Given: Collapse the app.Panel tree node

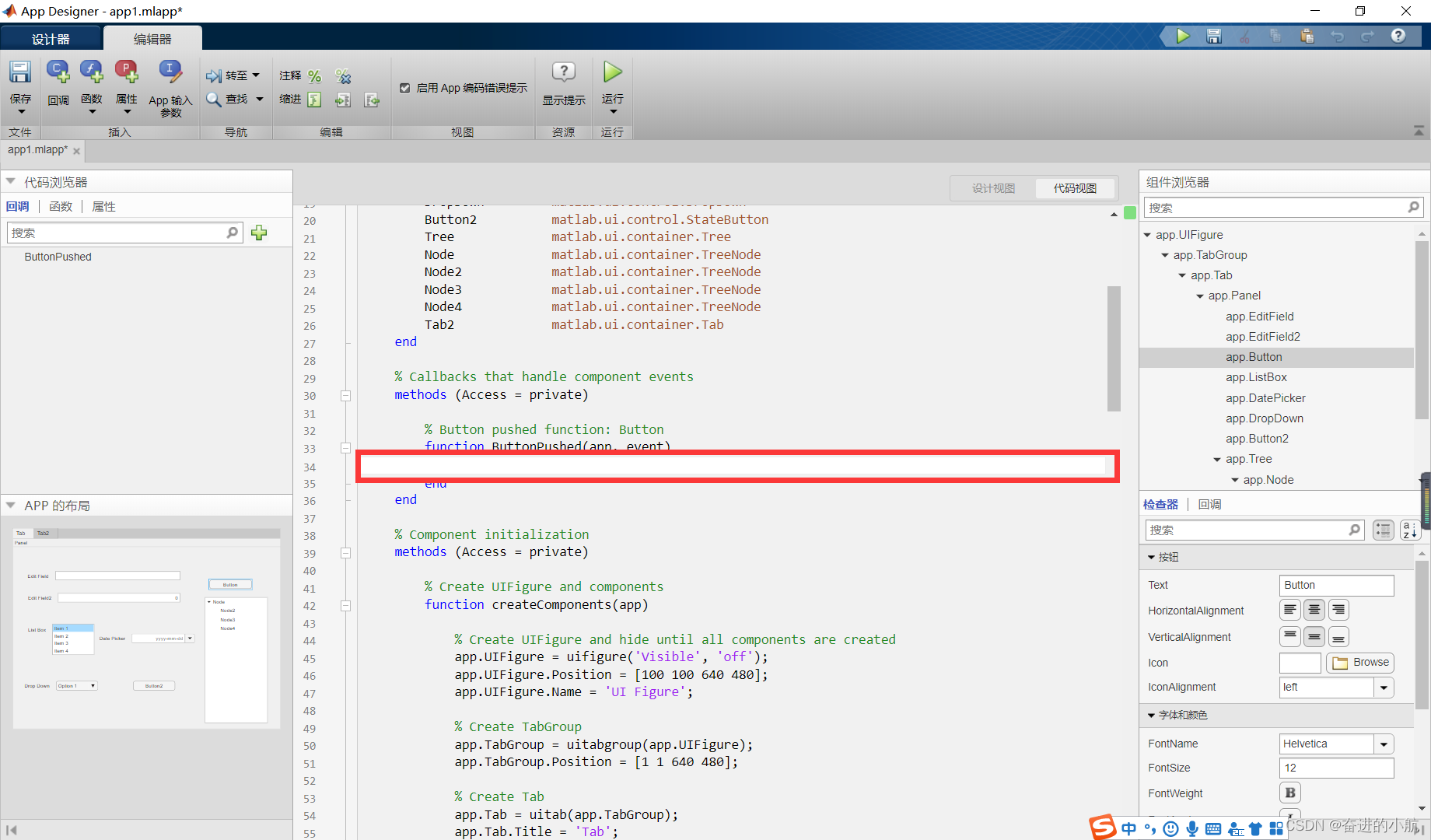Looking at the screenshot, I should coord(1200,296).
